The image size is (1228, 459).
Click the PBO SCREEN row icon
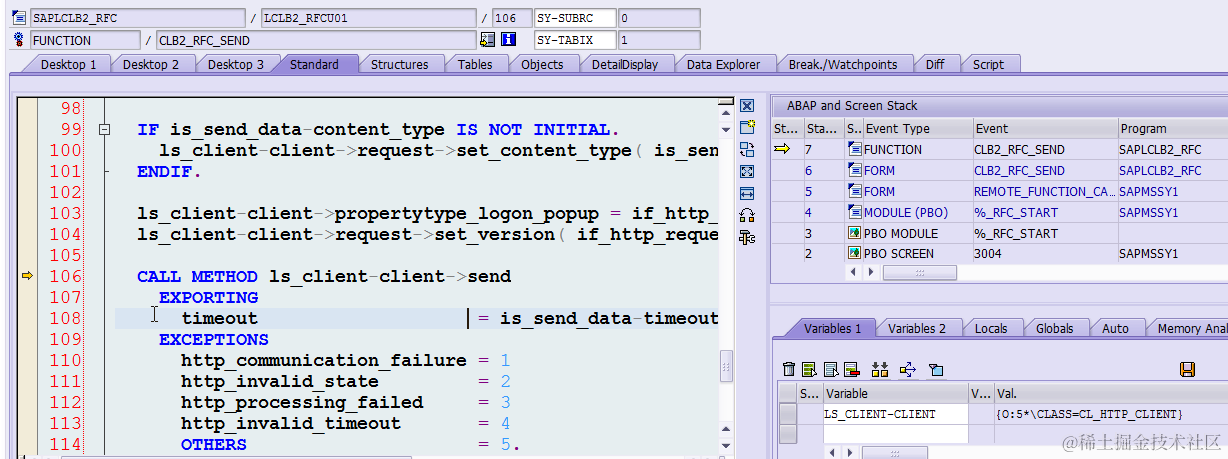854,254
